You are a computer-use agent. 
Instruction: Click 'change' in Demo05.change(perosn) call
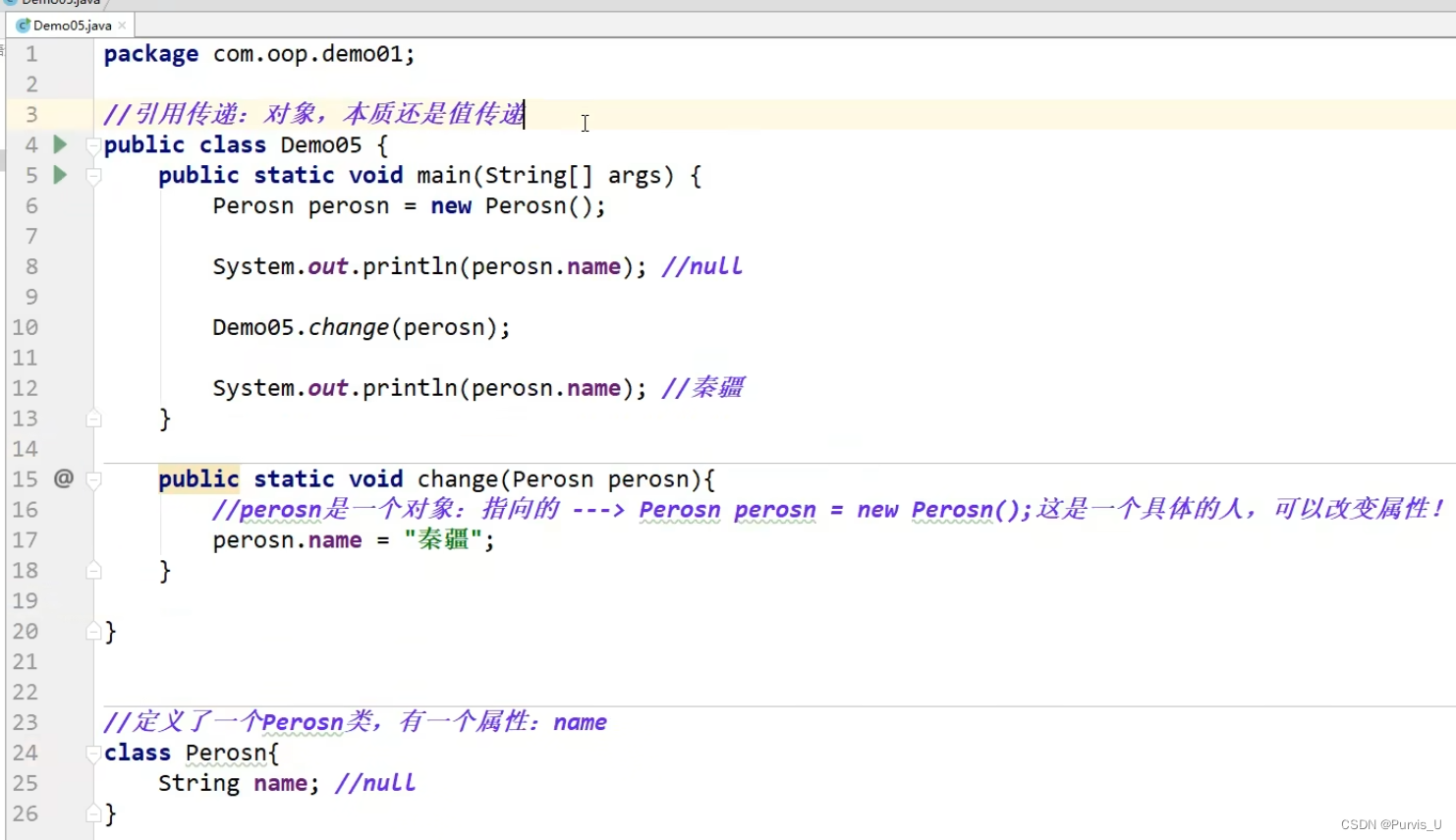point(349,327)
